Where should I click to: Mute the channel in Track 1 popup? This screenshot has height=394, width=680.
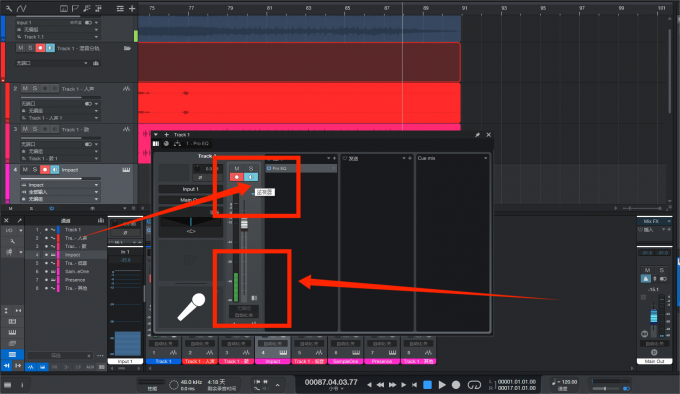(237, 168)
